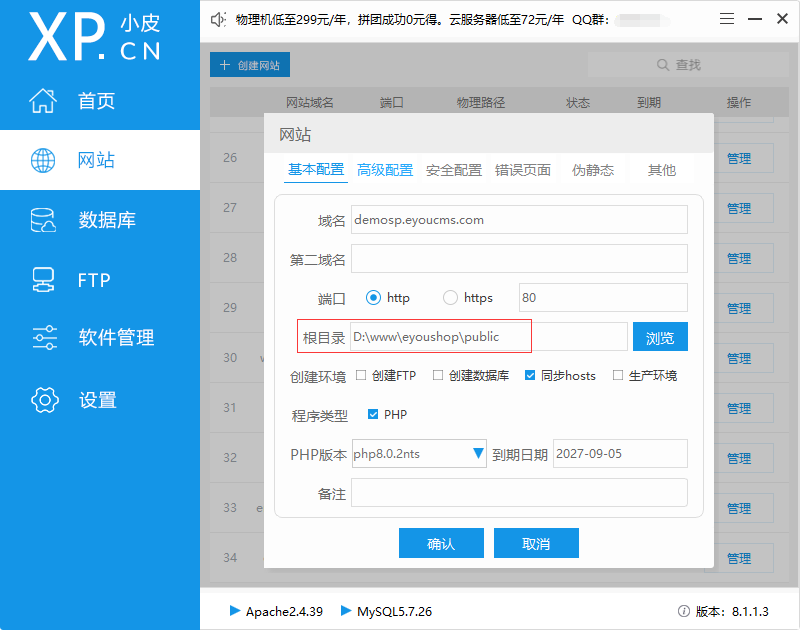The height and width of the screenshot is (630, 800).
Task: Click the database cloud icon
Action: [43, 220]
